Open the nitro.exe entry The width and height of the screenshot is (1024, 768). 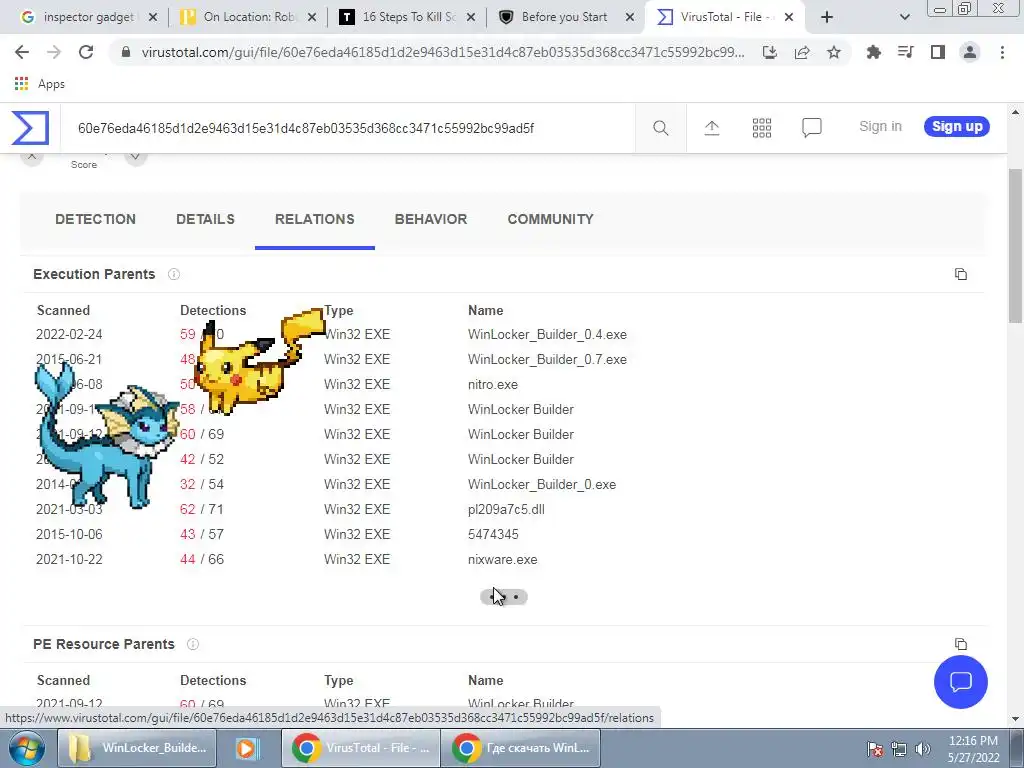(x=493, y=385)
